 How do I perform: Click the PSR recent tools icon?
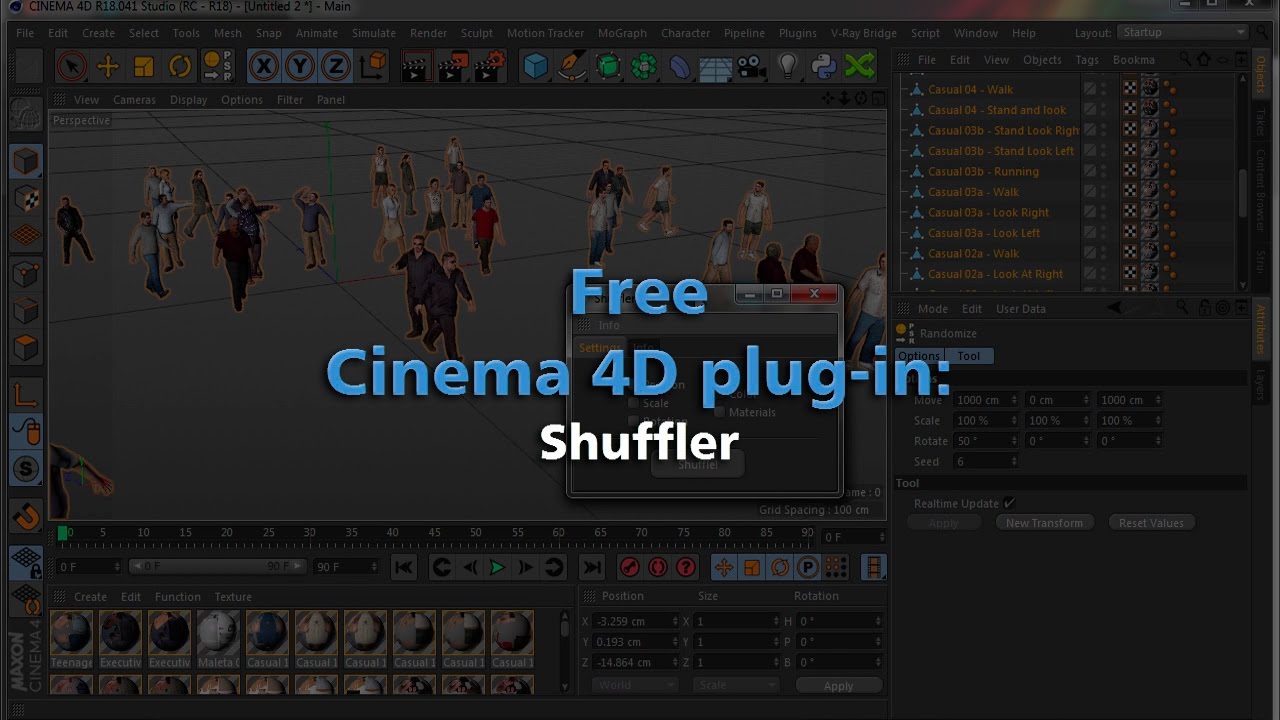pos(217,66)
